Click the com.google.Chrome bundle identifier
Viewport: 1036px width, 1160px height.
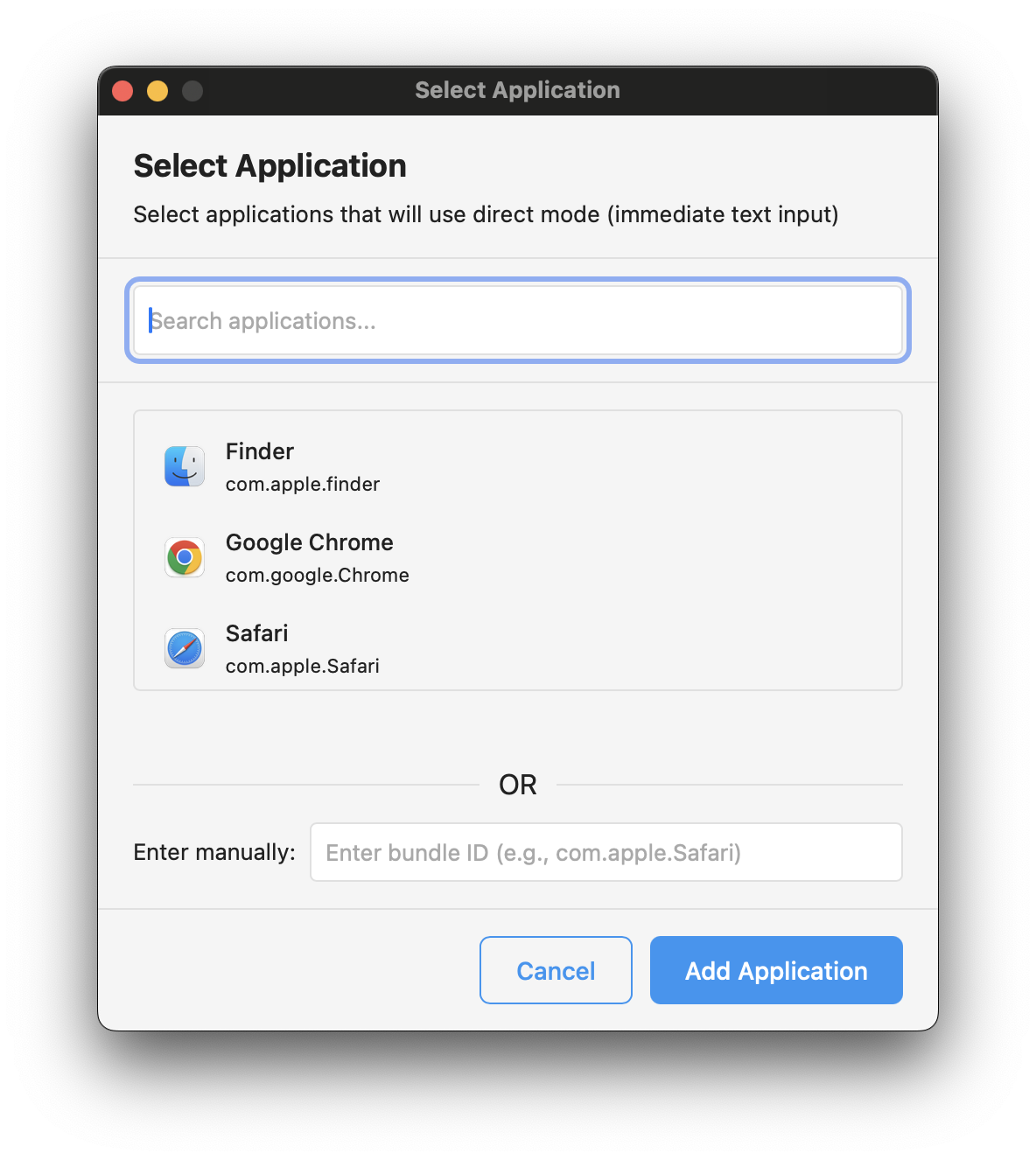tap(317, 575)
